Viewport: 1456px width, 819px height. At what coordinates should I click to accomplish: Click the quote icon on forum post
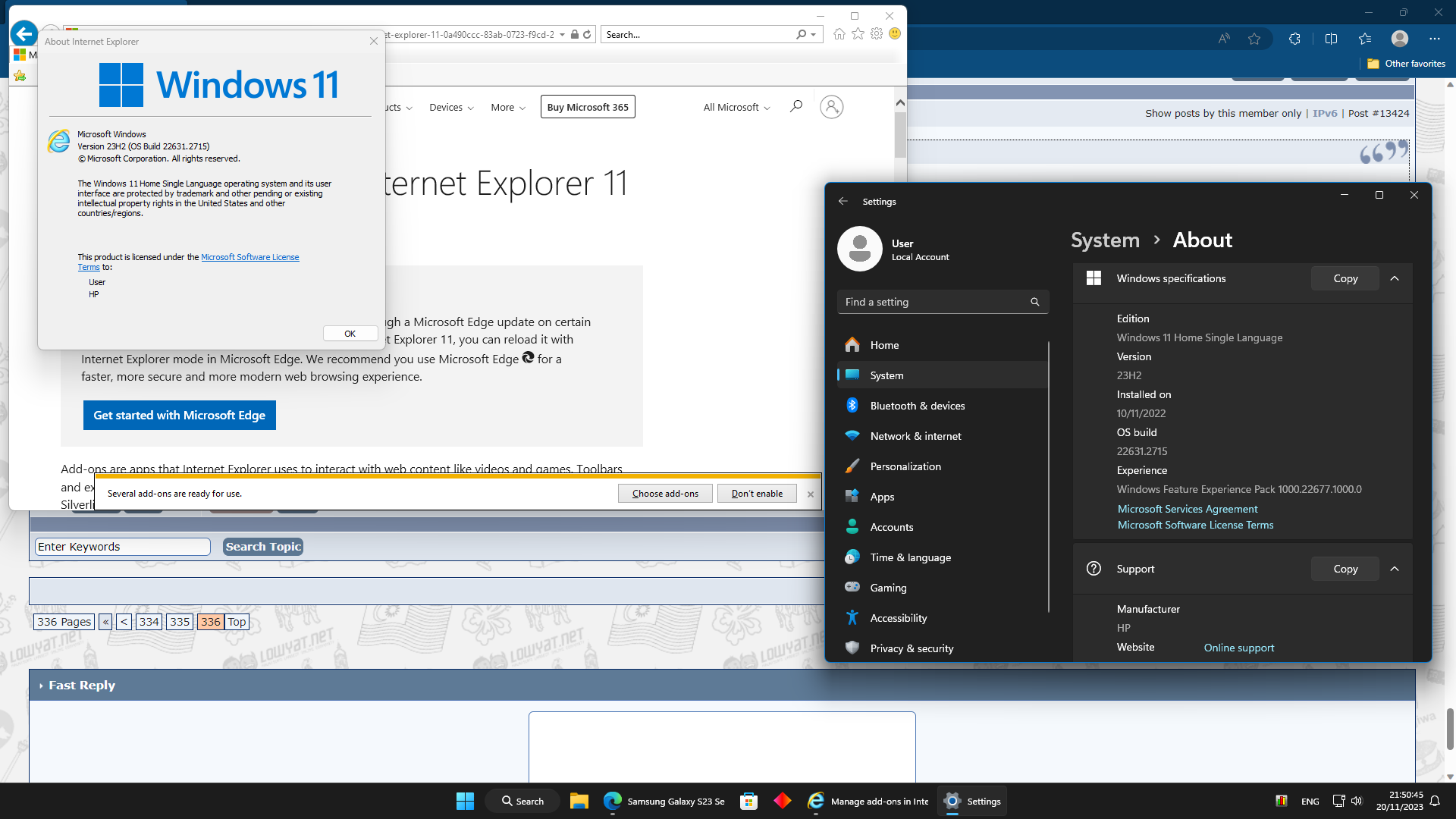pyautogui.click(x=1383, y=152)
